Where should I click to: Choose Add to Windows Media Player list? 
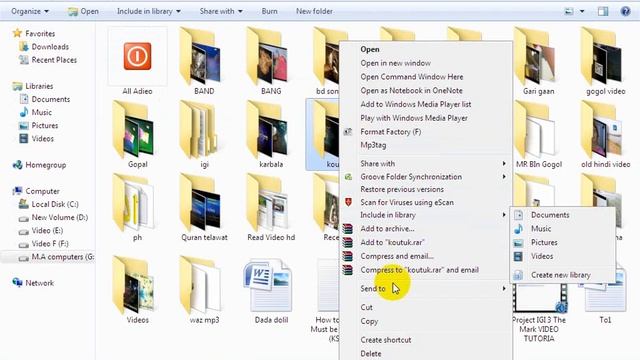[416, 104]
